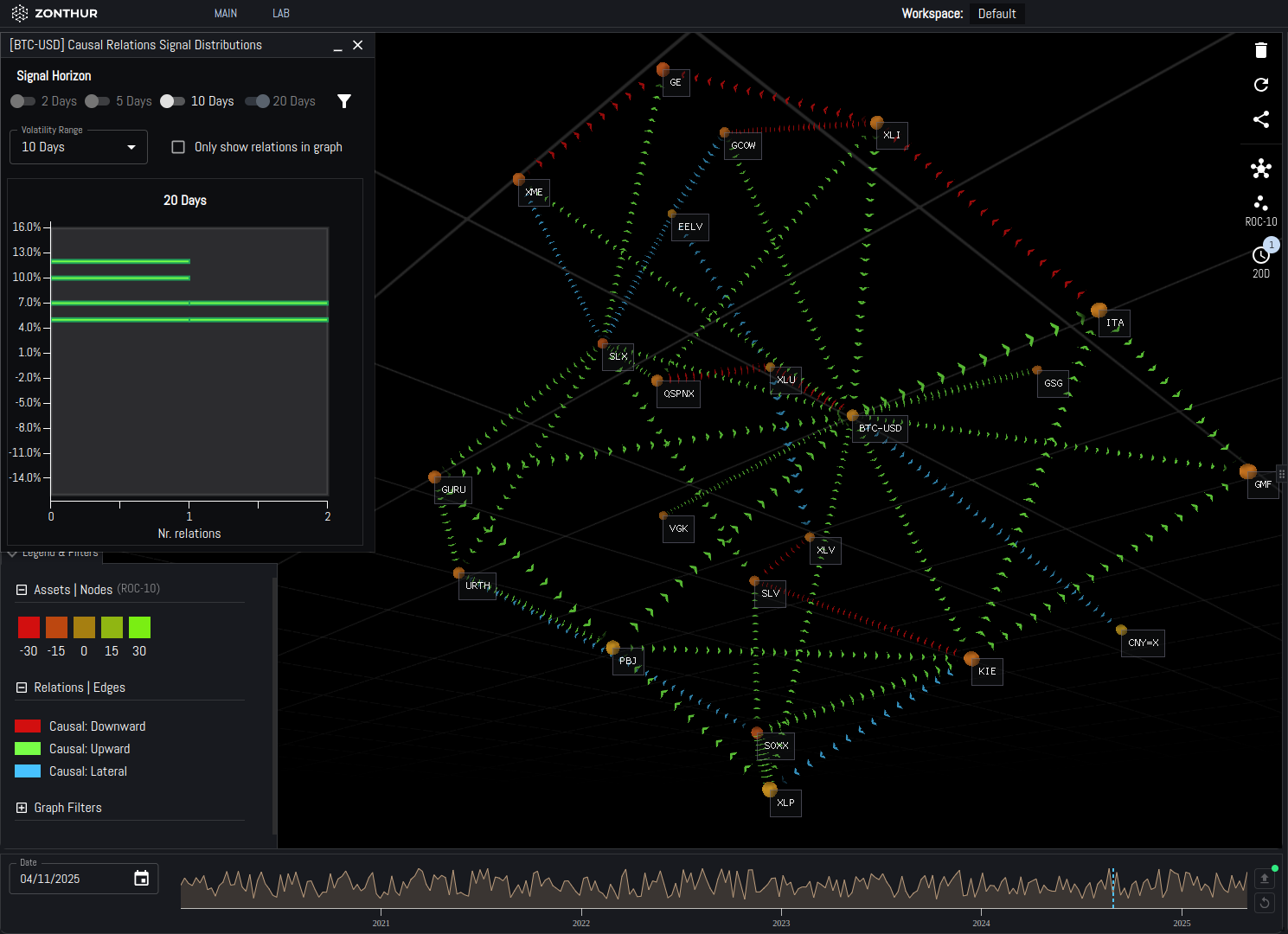The width and height of the screenshot is (1288, 934).
Task: Click the blue timeline date marker
Action: (1112, 888)
